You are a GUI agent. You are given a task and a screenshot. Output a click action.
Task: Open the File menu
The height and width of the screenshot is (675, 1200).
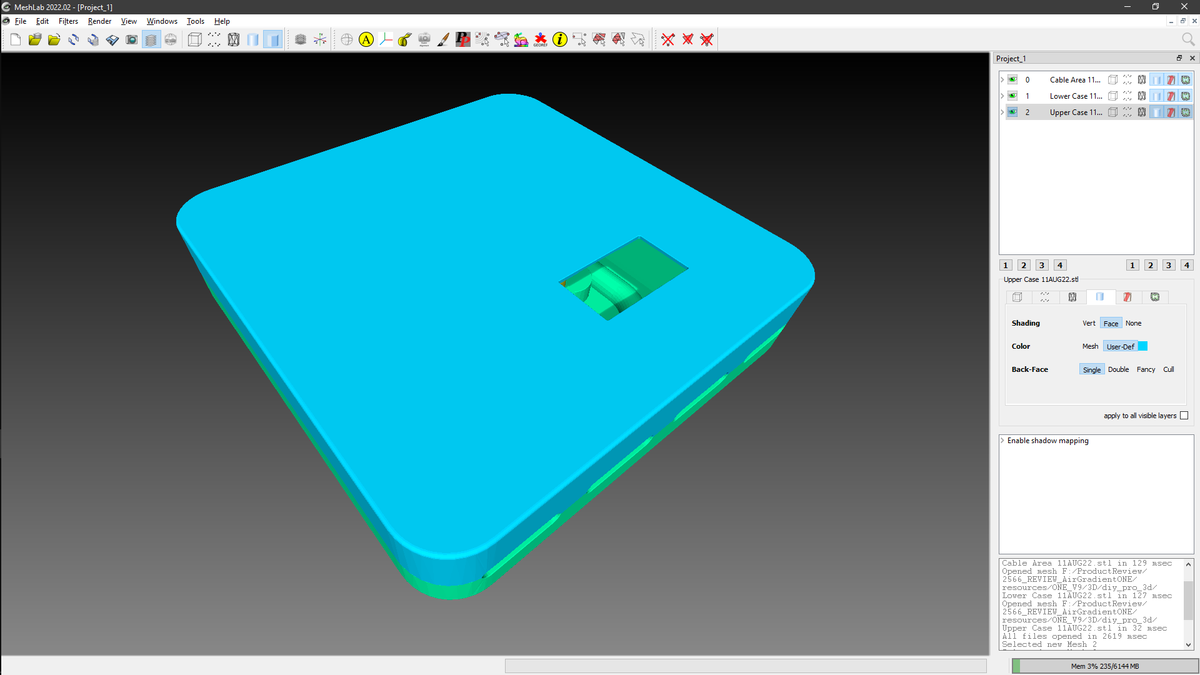(x=20, y=21)
